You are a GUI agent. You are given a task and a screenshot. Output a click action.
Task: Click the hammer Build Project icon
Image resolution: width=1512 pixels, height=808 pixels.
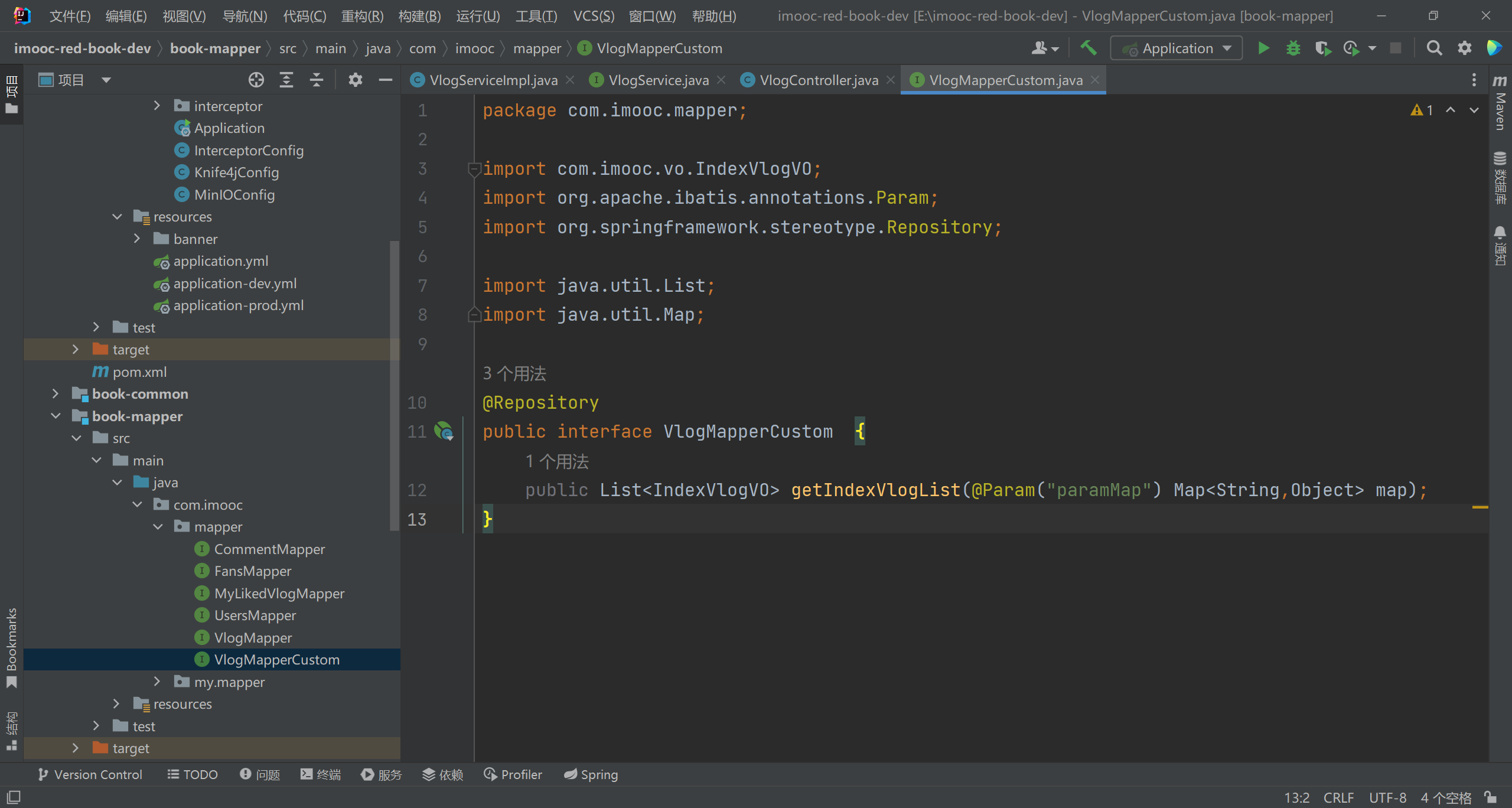point(1088,48)
